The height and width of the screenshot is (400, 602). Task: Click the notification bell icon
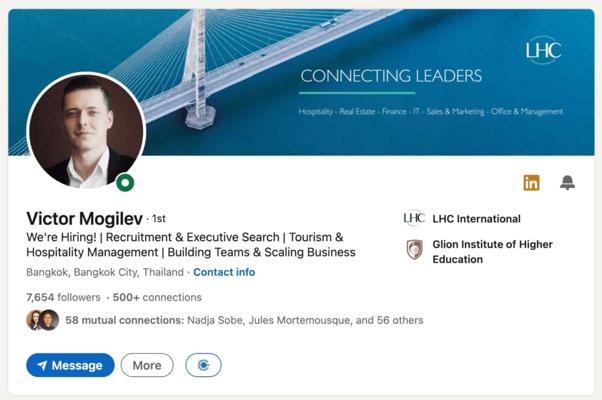click(x=567, y=182)
